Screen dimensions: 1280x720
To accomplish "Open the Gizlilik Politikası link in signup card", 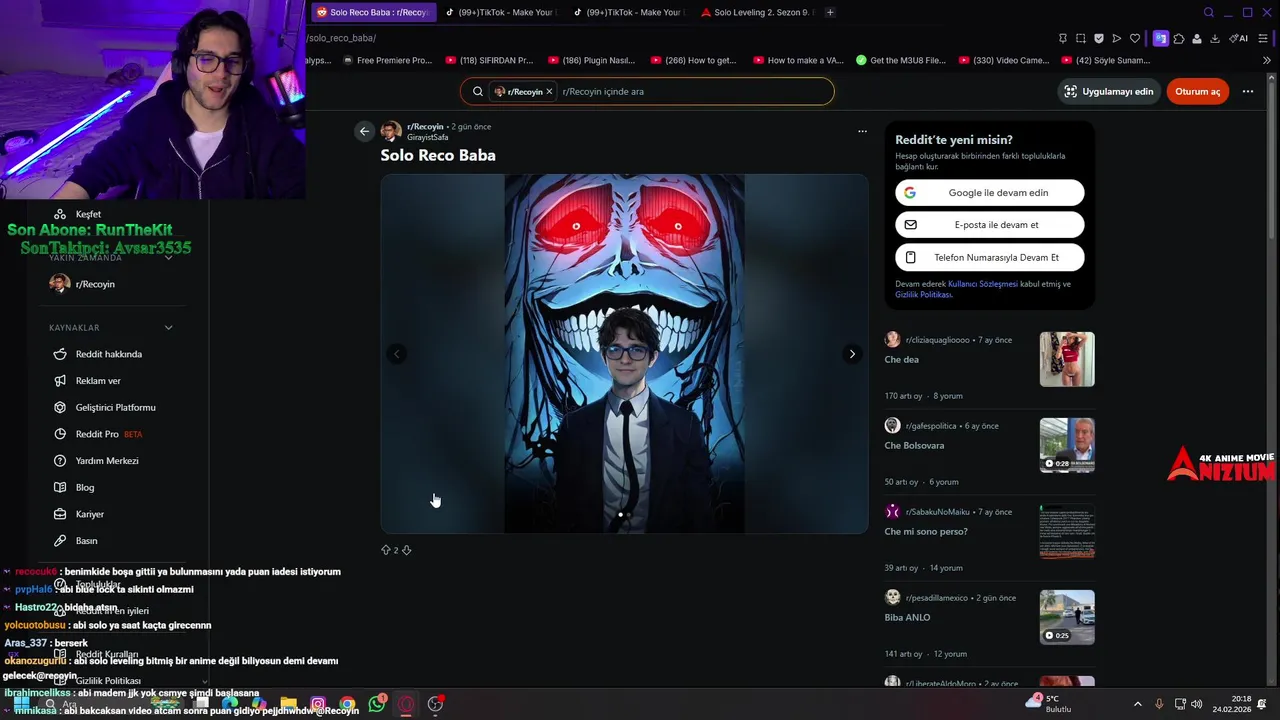I will pyautogui.click(x=923, y=295).
